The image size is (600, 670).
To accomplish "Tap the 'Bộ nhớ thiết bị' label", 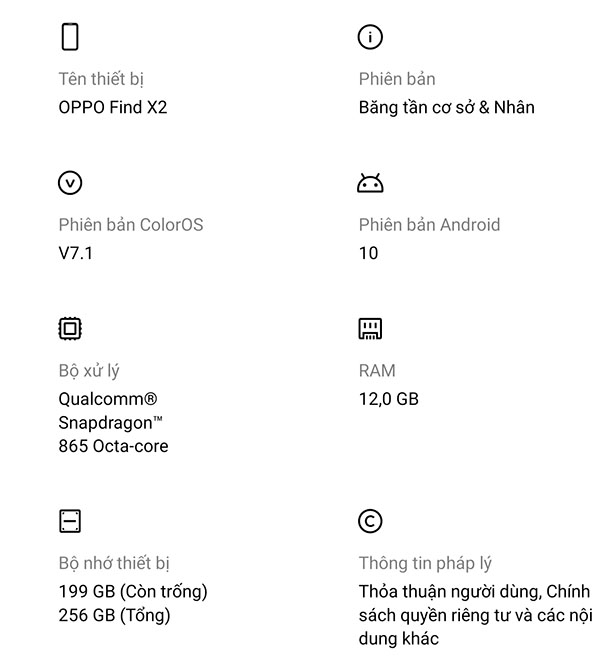I will pos(121,563).
